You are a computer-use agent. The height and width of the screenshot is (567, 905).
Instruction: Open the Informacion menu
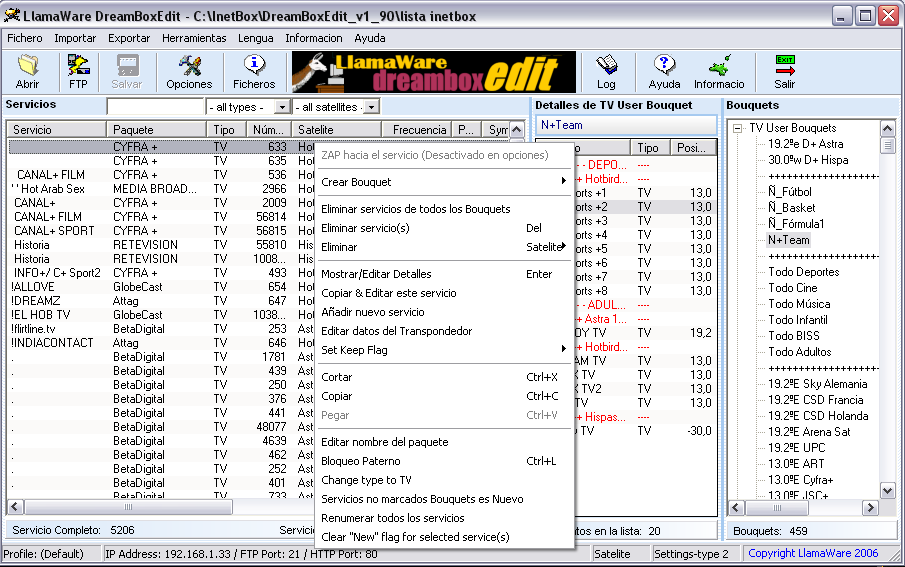click(313, 38)
